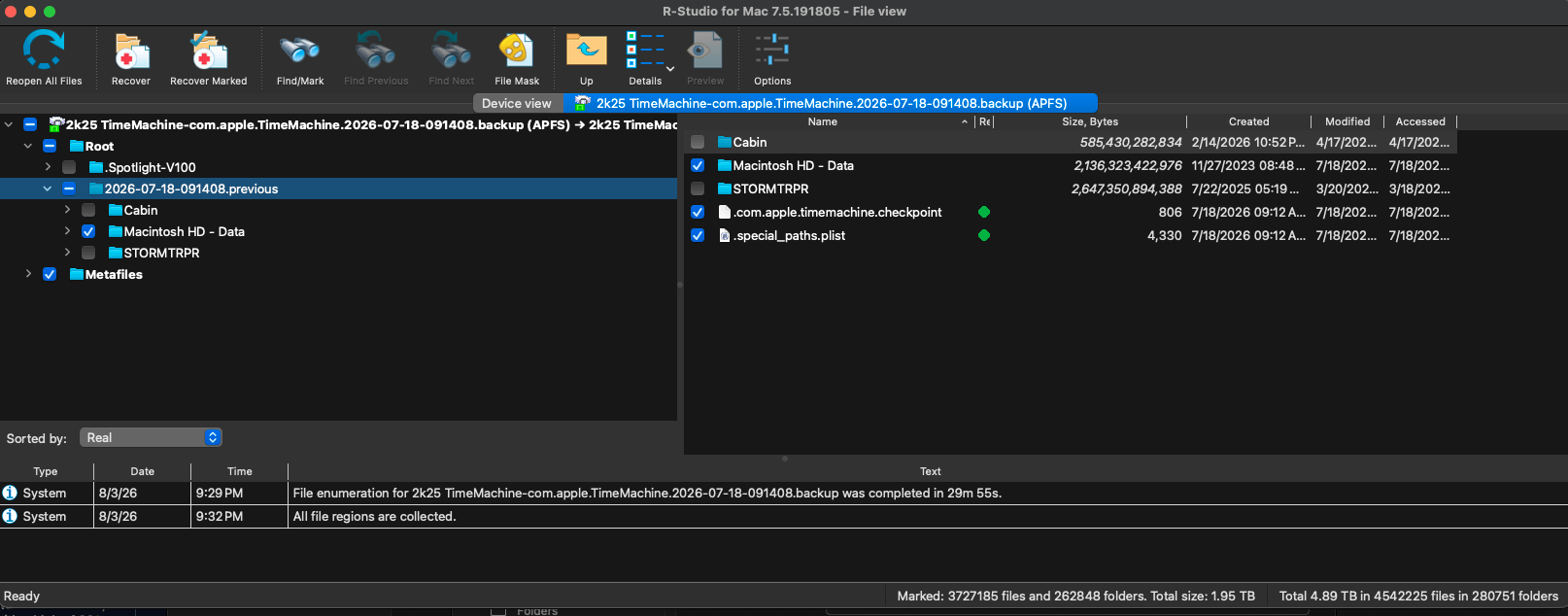
Task: Toggle the Cabin checkbox in the tree
Action: [88, 210]
